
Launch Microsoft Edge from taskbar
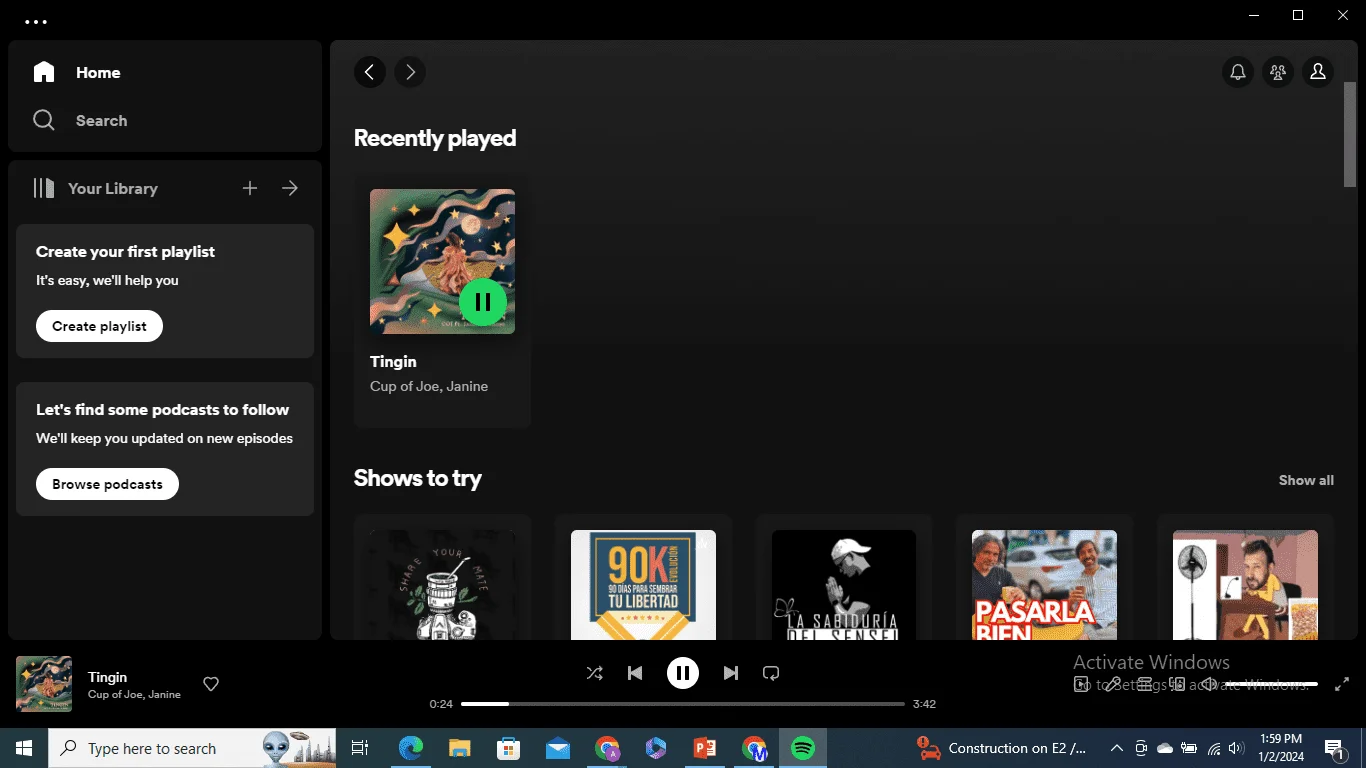[410, 748]
